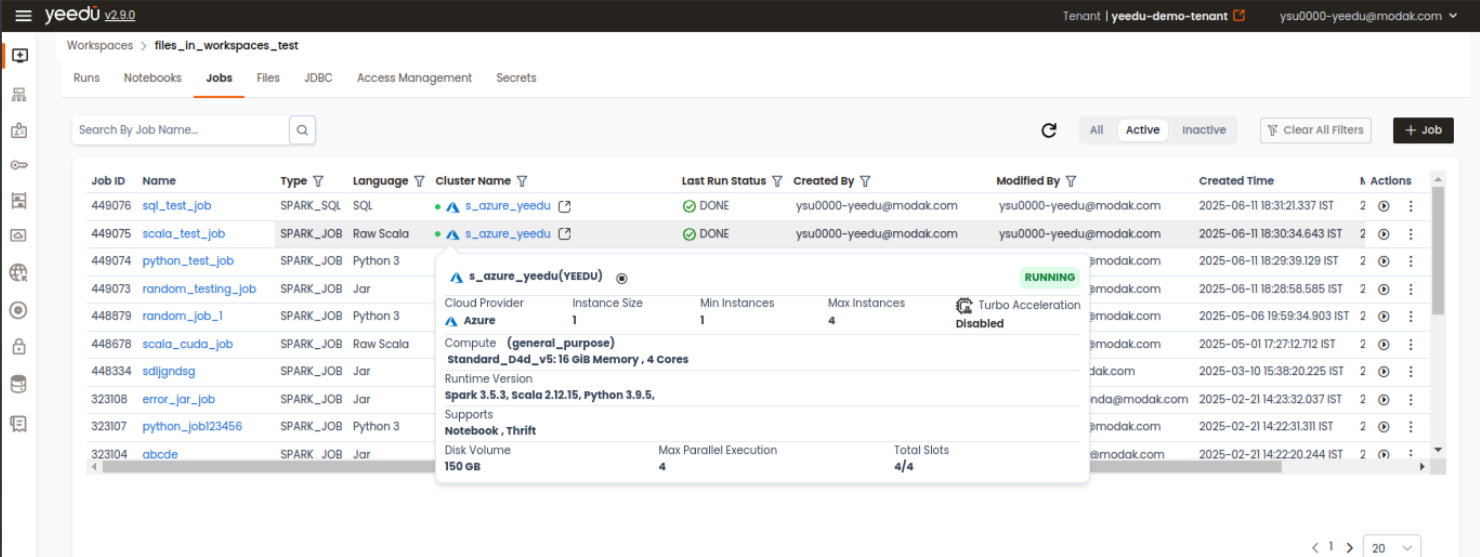
Task: Click in Search By Job Name field
Action: (181, 130)
